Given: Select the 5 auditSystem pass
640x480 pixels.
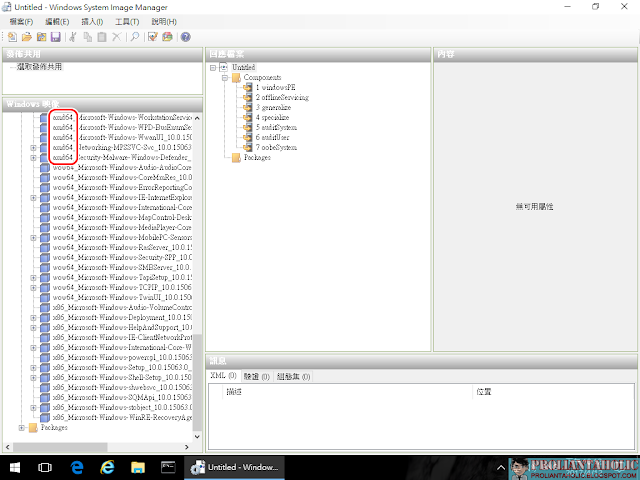Looking at the screenshot, I should tap(276, 127).
